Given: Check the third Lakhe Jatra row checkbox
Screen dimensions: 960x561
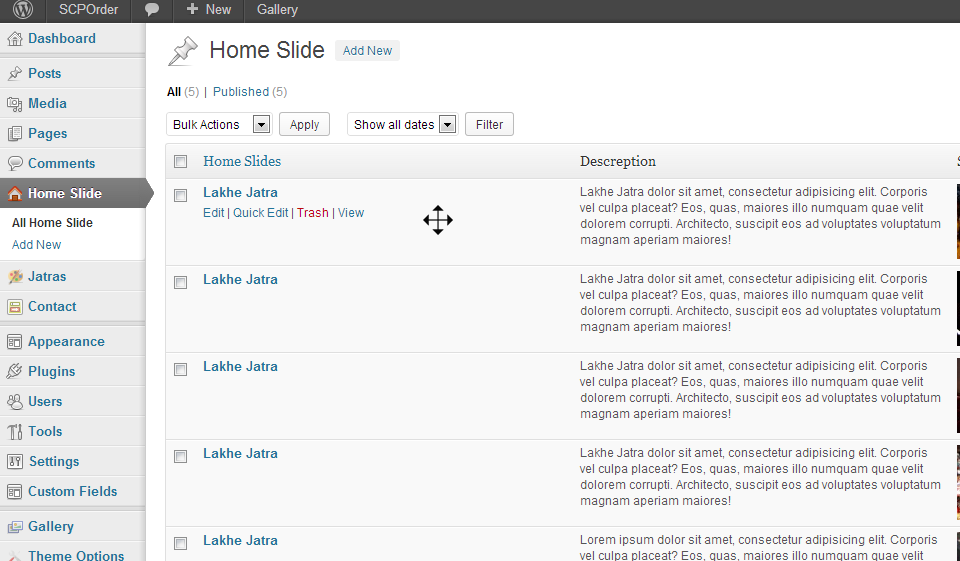Looking at the screenshot, I should 181,370.
